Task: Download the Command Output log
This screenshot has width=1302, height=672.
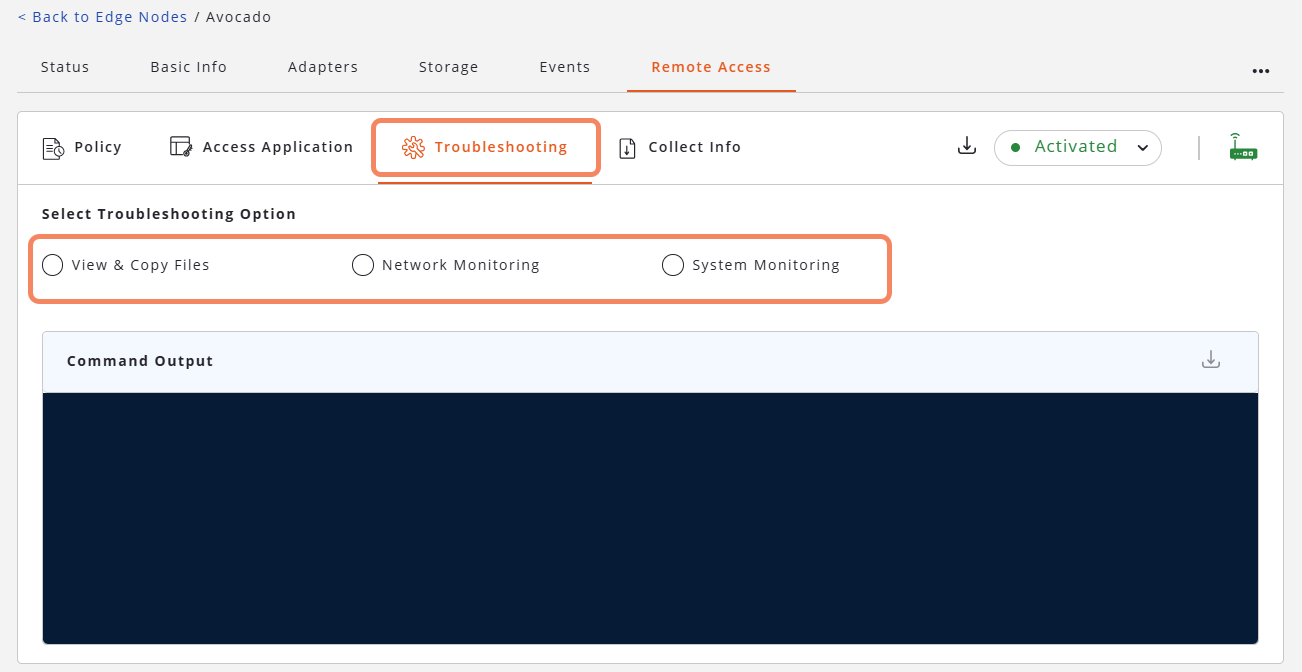Action: coord(1211,360)
